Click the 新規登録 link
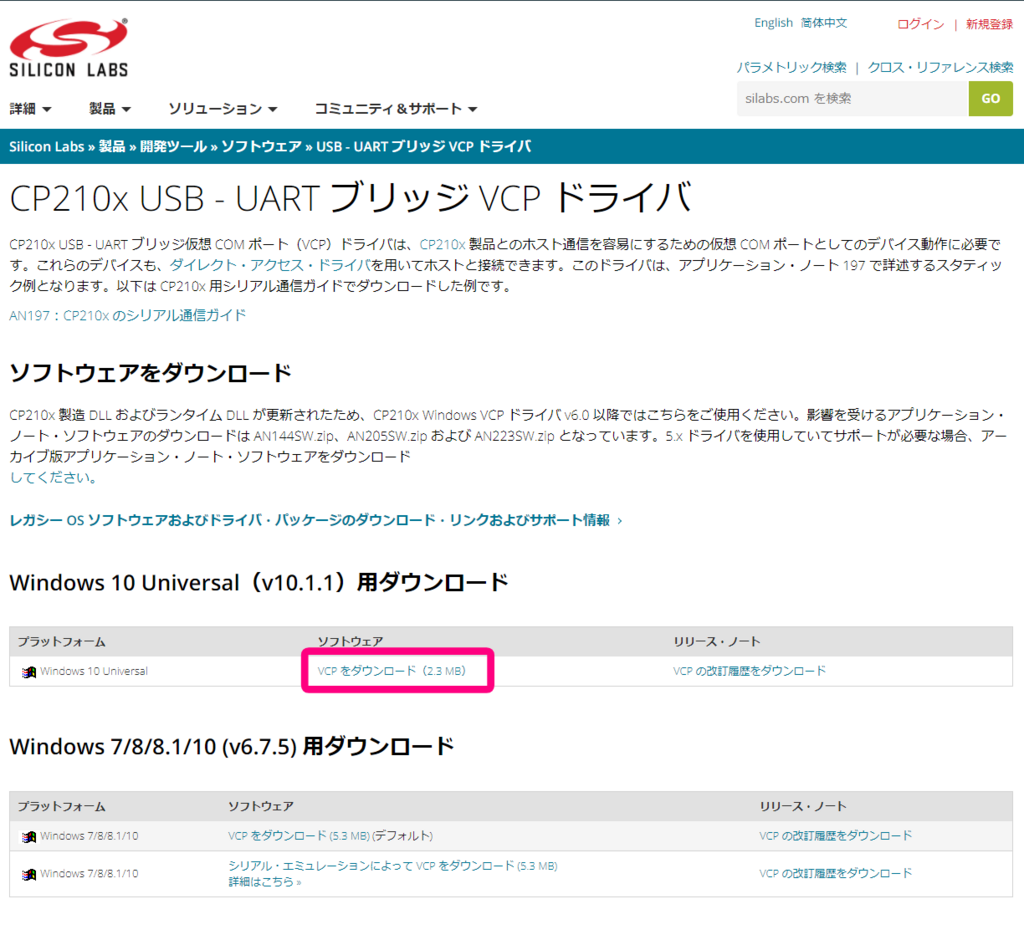 pyautogui.click(x=989, y=24)
